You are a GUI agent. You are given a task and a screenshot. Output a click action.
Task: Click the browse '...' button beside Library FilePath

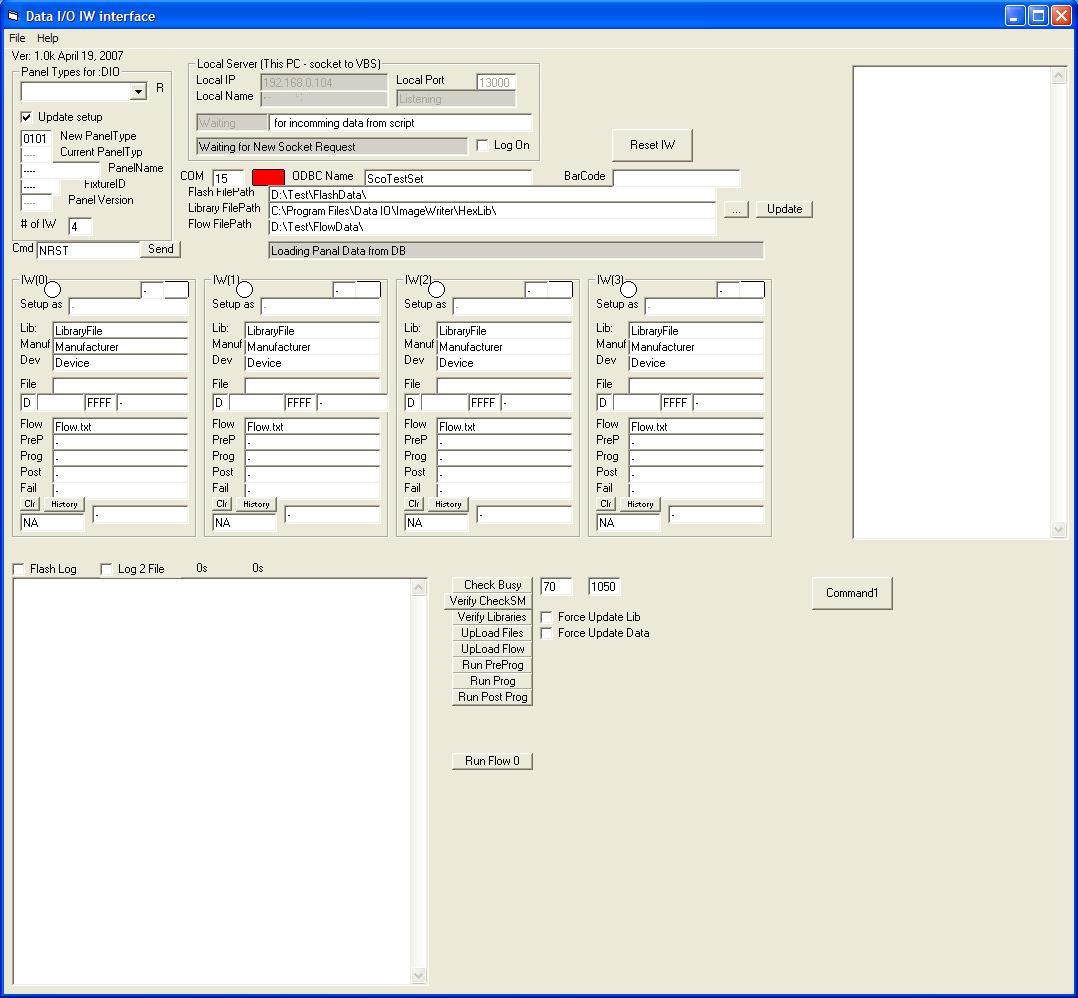pyautogui.click(x=735, y=210)
